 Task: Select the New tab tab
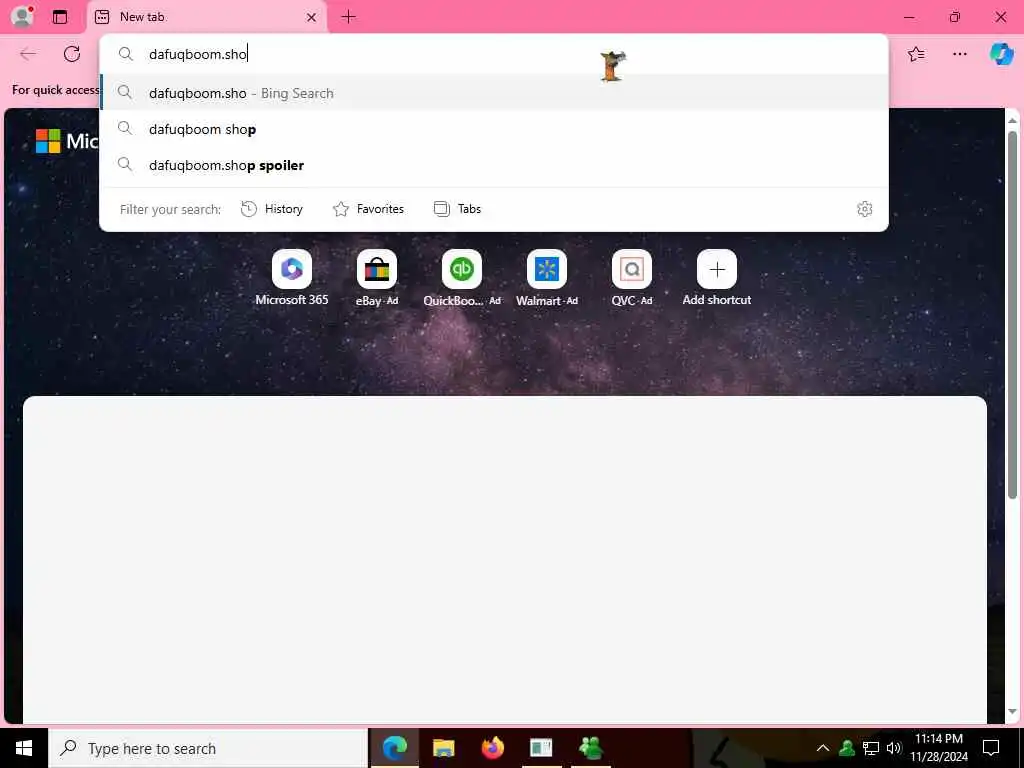click(206, 17)
